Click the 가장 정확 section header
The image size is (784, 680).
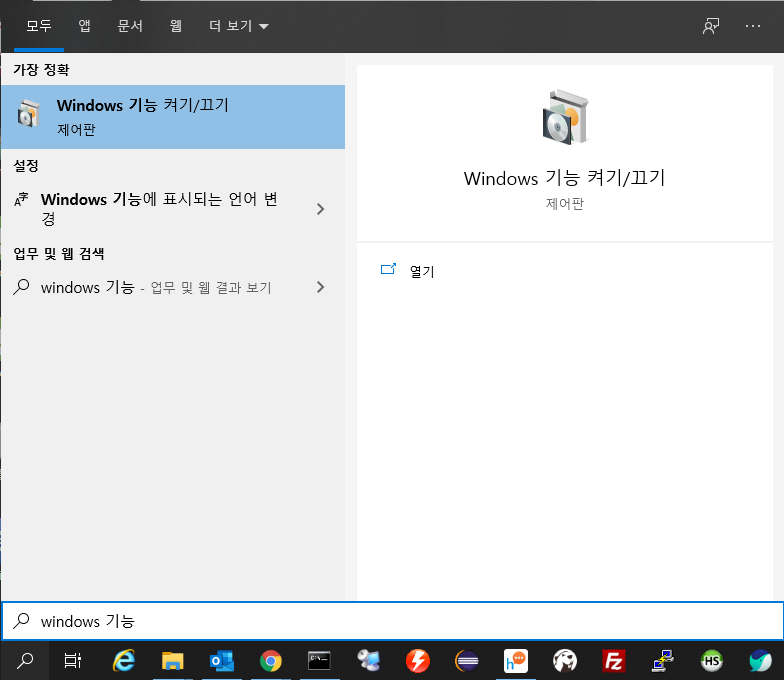(x=41, y=70)
